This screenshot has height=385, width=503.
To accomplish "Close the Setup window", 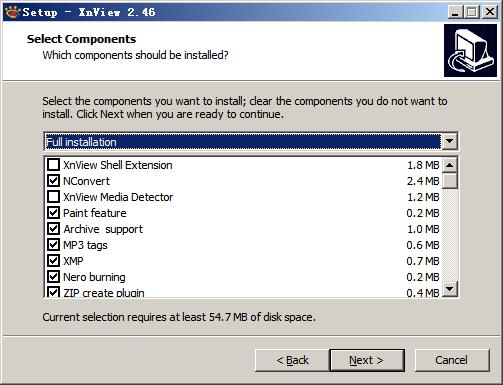I will 490,12.
